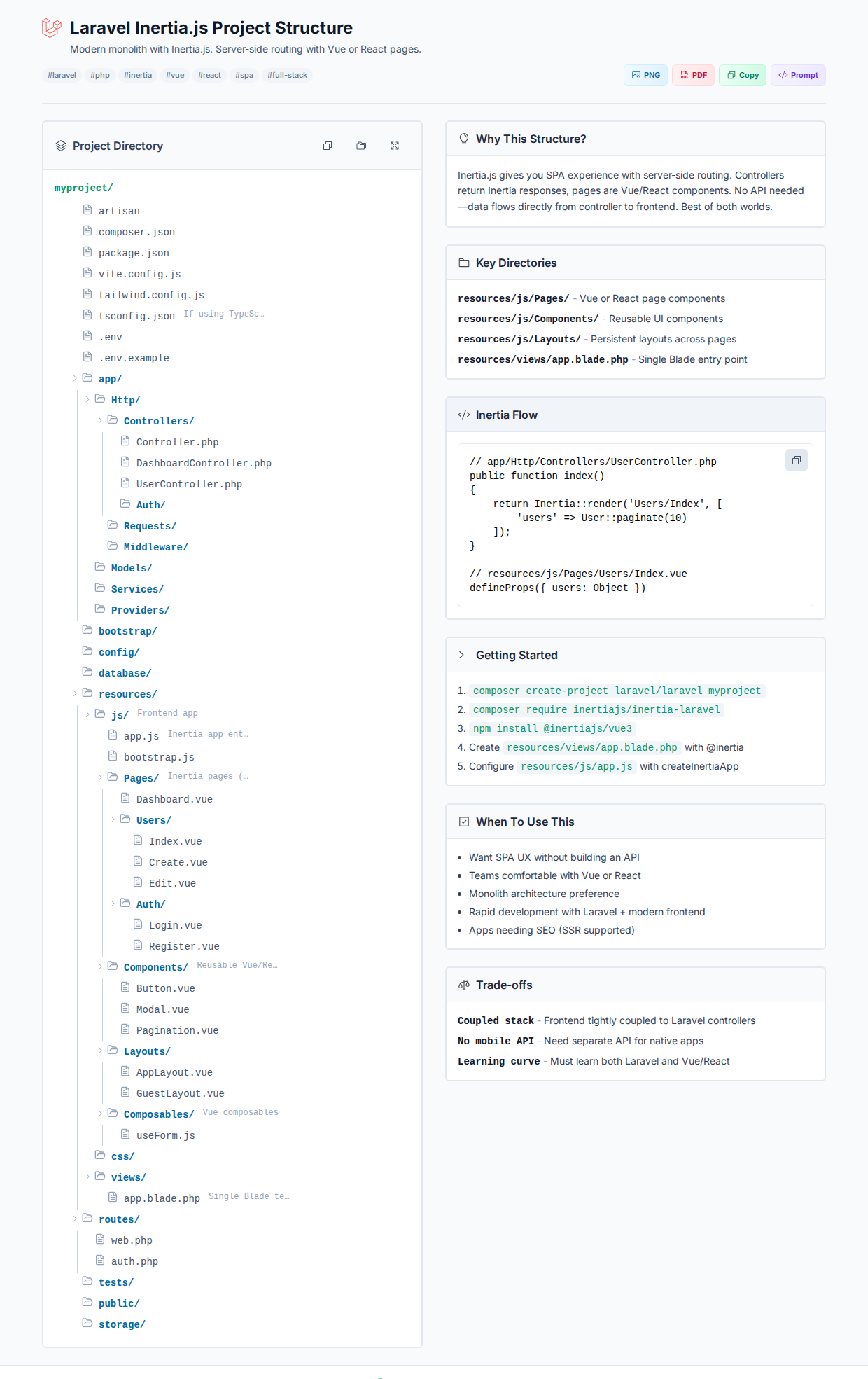Collapse the app/ folder chevron
The width and height of the screenshot is (868, 1379).
coord(75,378)
